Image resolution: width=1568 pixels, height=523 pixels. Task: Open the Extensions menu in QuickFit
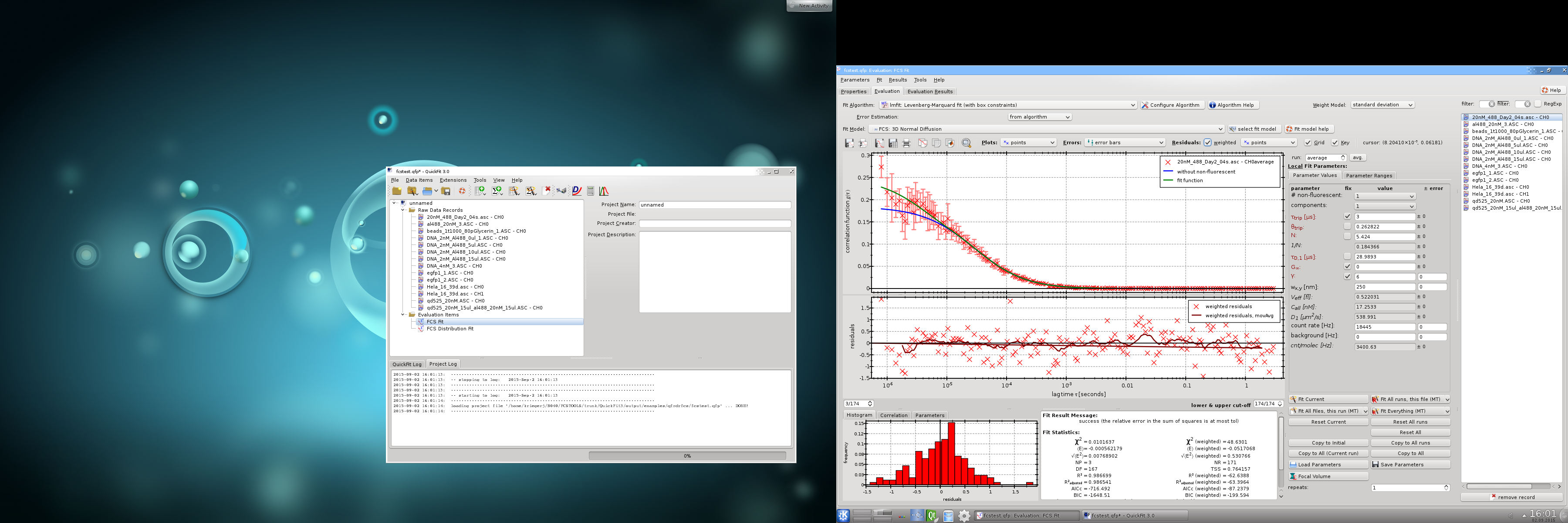(x=453, y=180)
